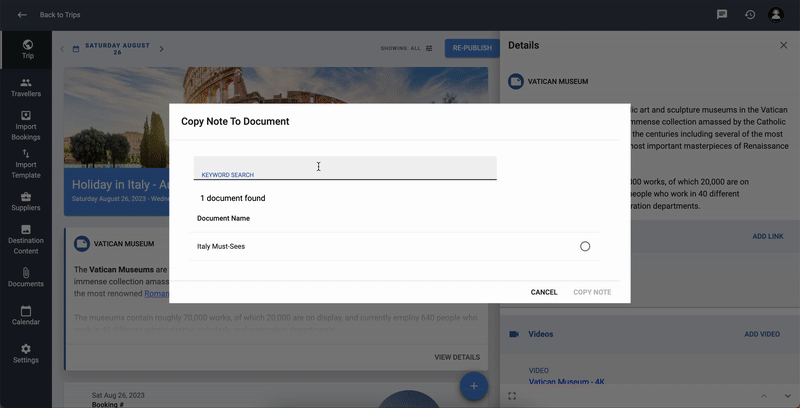Go back using the arrow icon
Image resolution: width=800 pixels, height=408 pixels.
tap(22, 15)
